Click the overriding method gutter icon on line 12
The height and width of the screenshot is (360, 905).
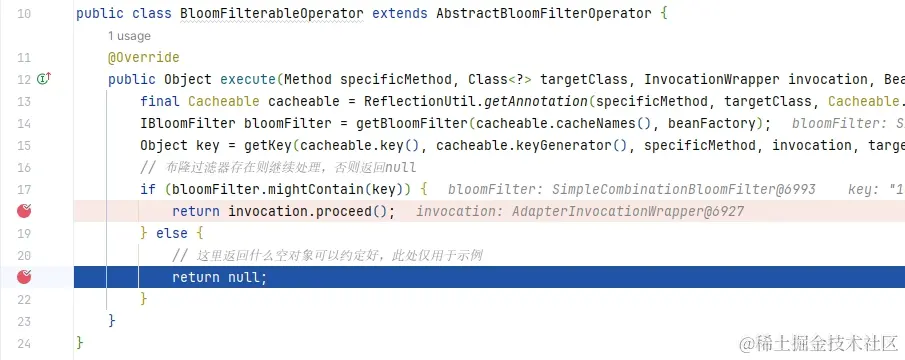[44, 78]
